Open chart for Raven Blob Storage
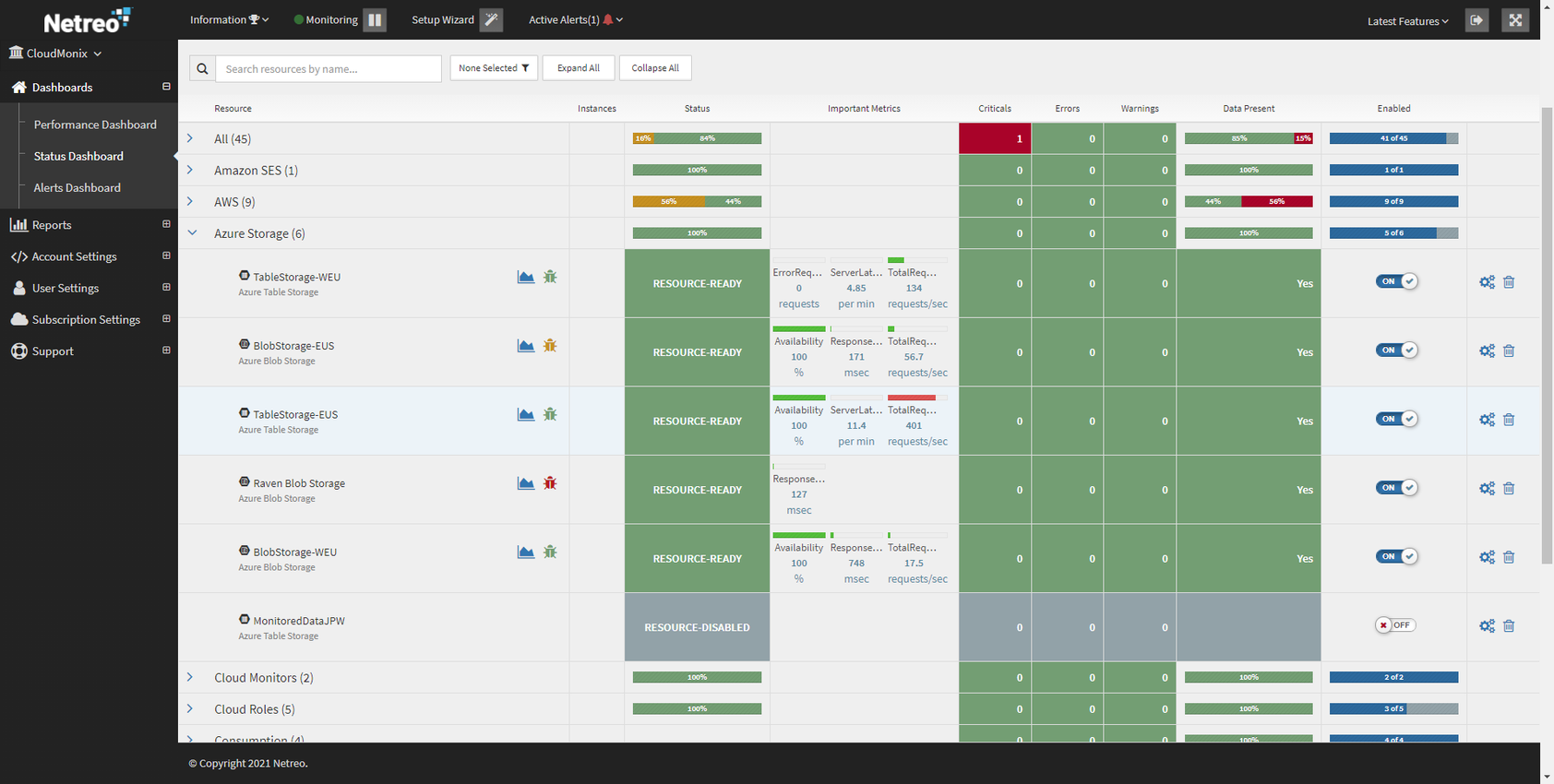 click(526, 483)
